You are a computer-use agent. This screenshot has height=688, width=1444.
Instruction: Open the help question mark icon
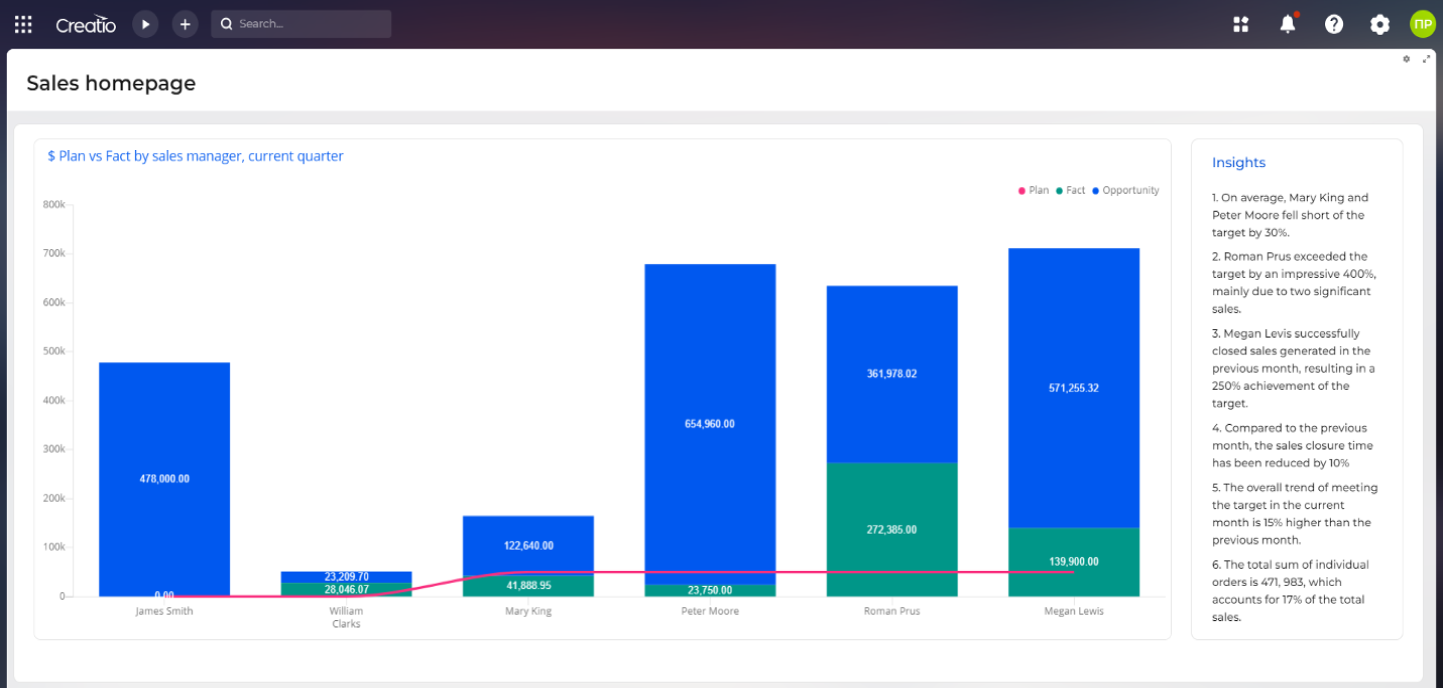(1334, 24)
